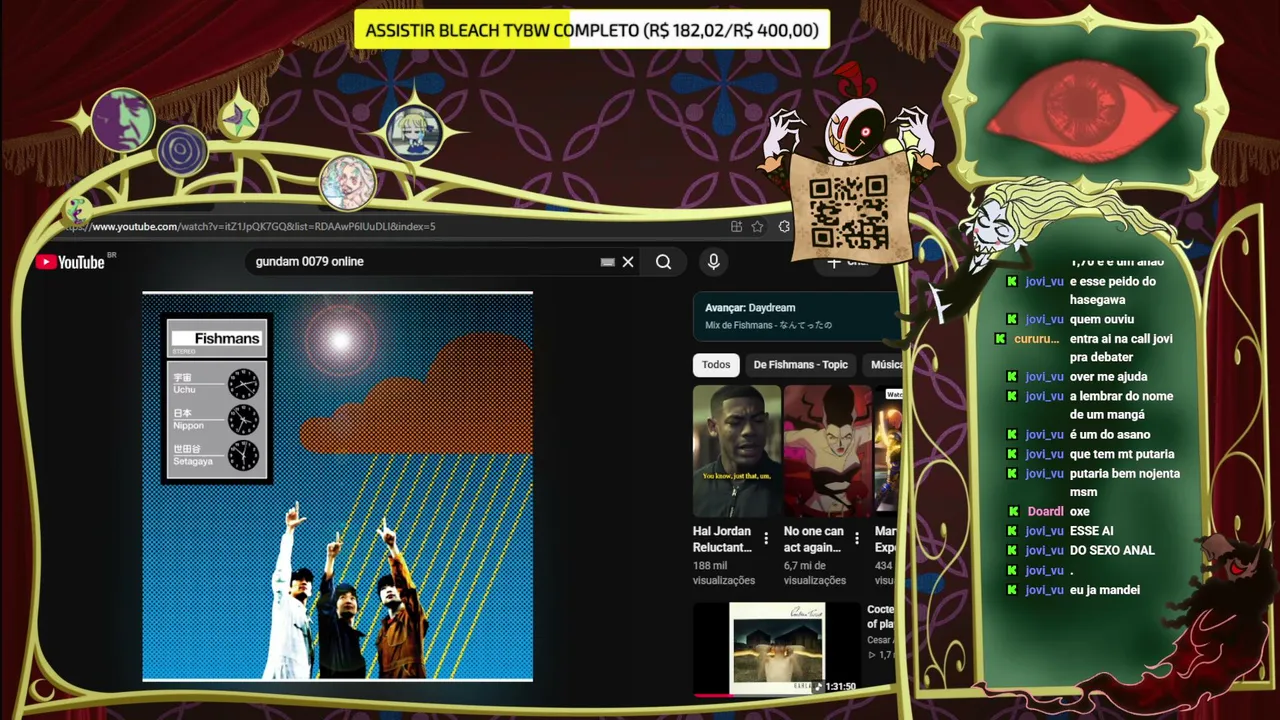Click chat message 'oxe'
This screenshot has height=720, width=1280.
(1080, 512)
